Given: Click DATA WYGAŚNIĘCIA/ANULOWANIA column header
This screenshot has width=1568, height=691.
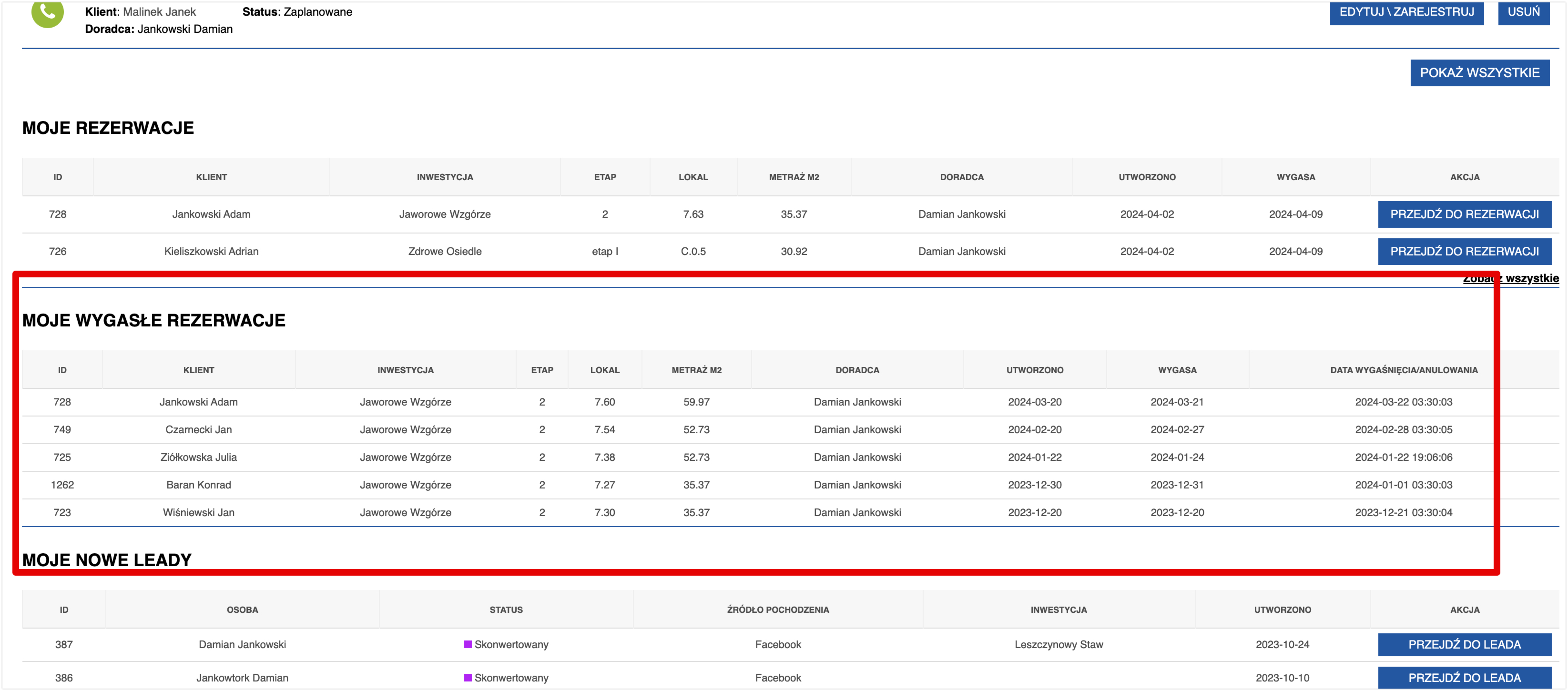Looking at the screenshot, I should (x=1403, y=370).
